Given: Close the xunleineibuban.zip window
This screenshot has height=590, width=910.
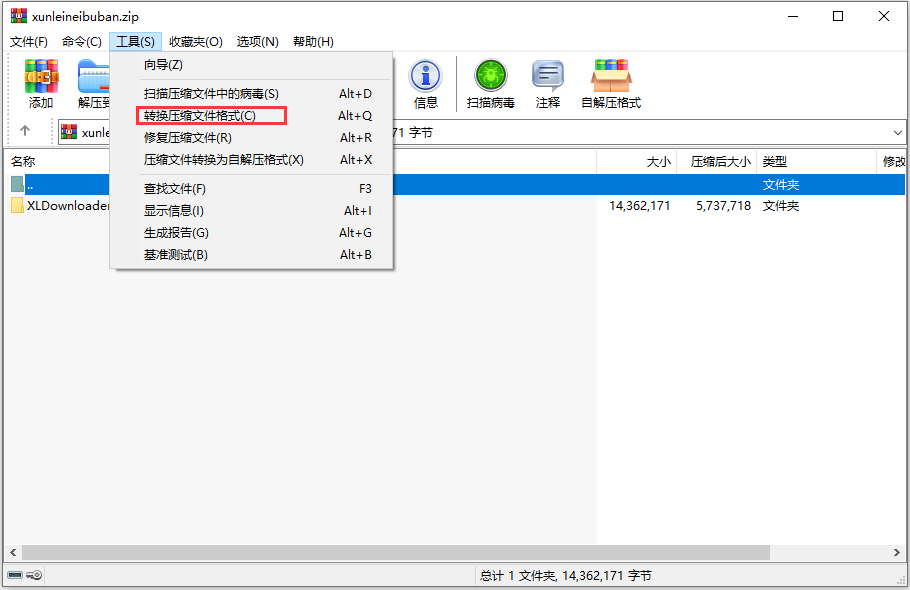Looking at the screenshot, I should coord(884,16).
